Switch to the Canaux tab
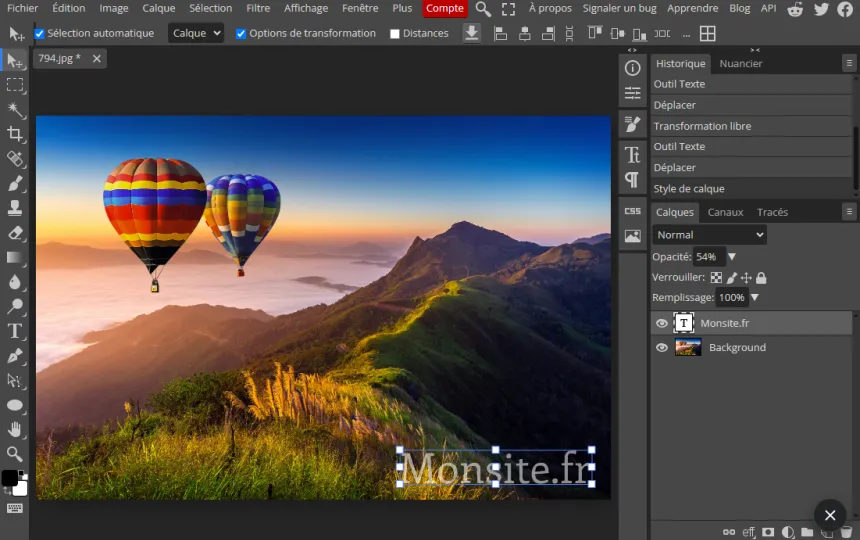 point(725,212)
